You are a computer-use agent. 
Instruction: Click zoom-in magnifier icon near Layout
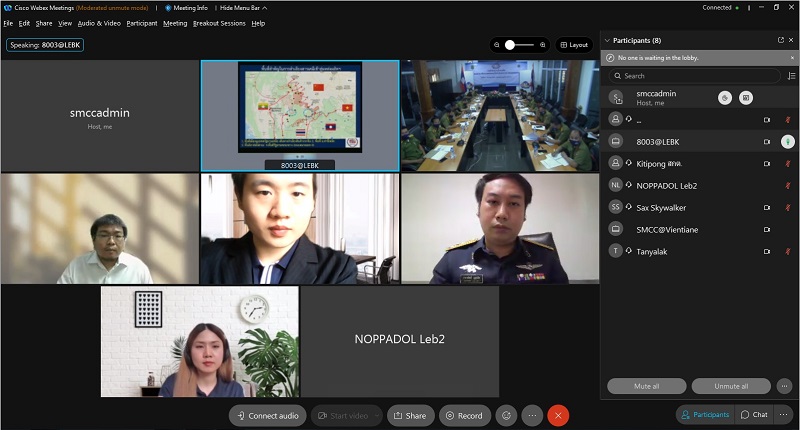pyautogui.click(x=543, y=45)
